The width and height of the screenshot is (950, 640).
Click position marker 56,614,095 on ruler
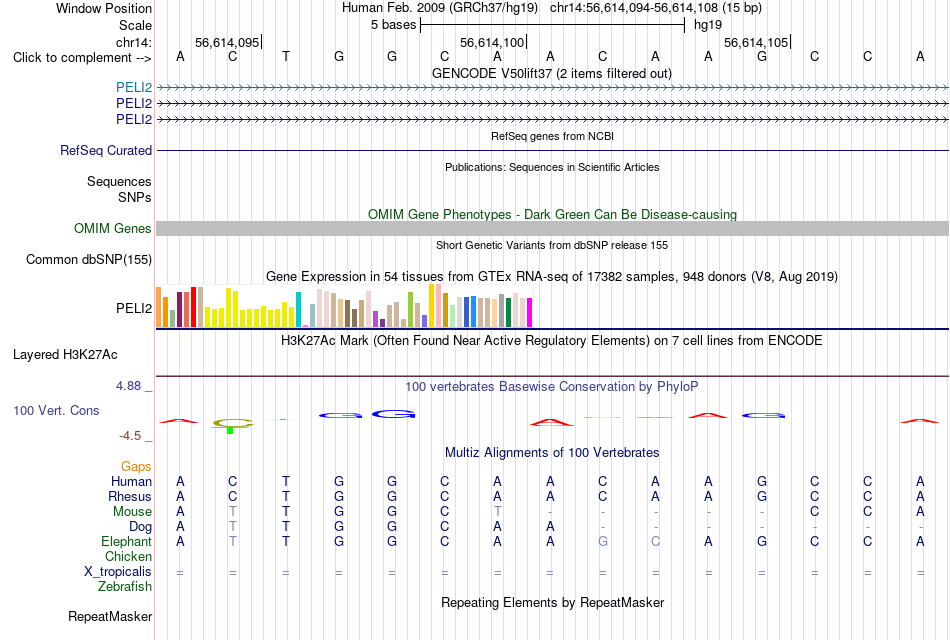[228, 42]
